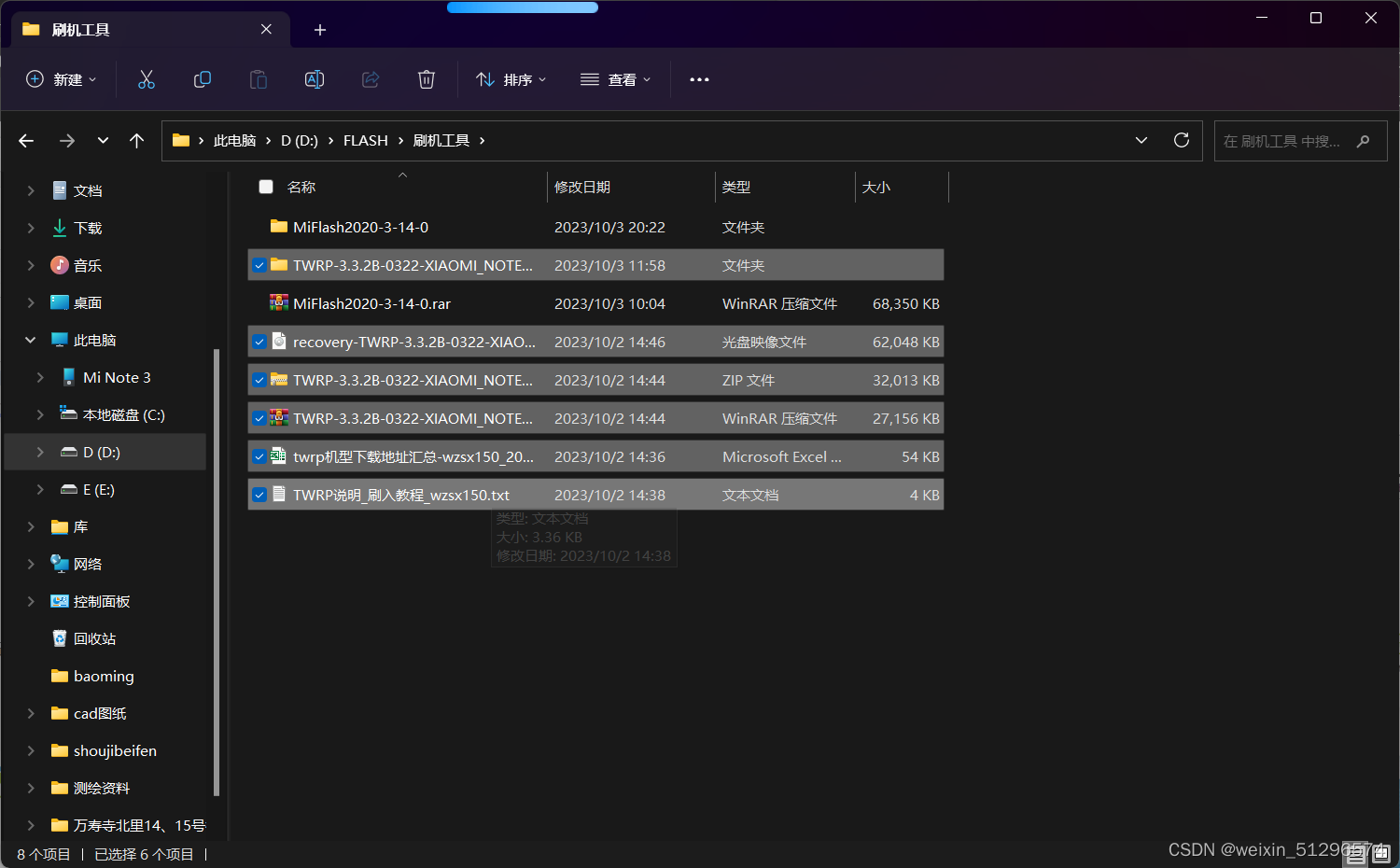Expand the 网络 tree node

click(x=31, y=564)
